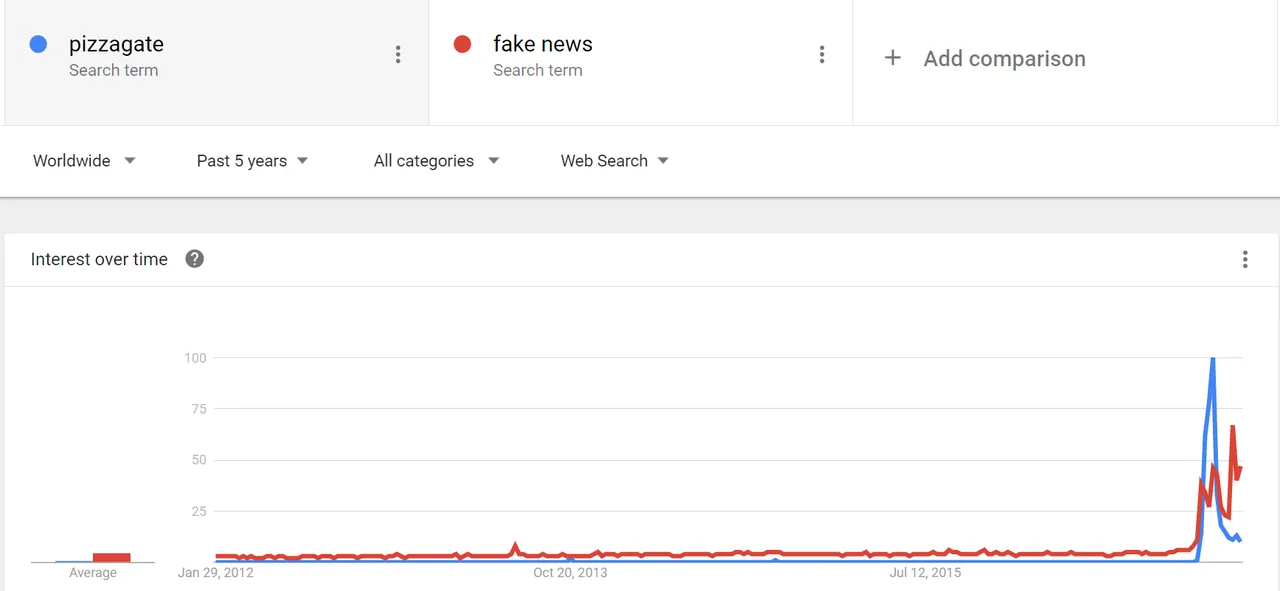
Task: Click the blue pizzagate peak at 100
Action: pos(1213,359)
